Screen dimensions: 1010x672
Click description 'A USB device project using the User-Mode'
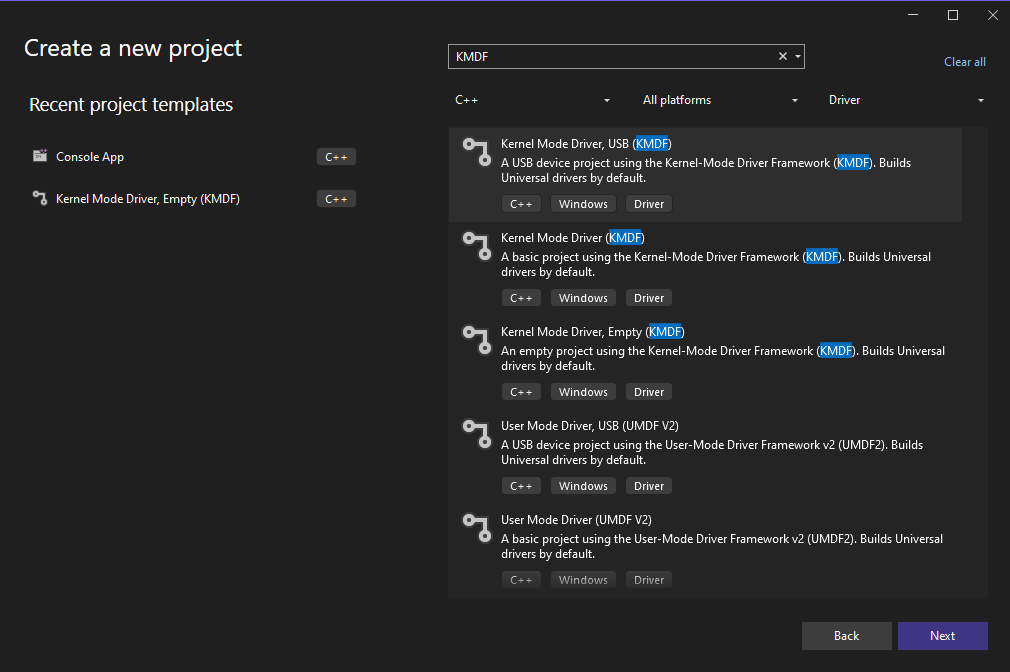(x=712, y=452)
